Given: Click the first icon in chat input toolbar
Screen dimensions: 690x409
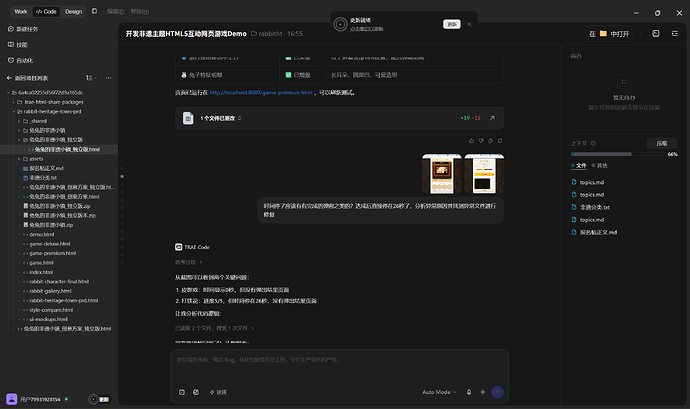Looking at the screenshot, I should 182,392.
